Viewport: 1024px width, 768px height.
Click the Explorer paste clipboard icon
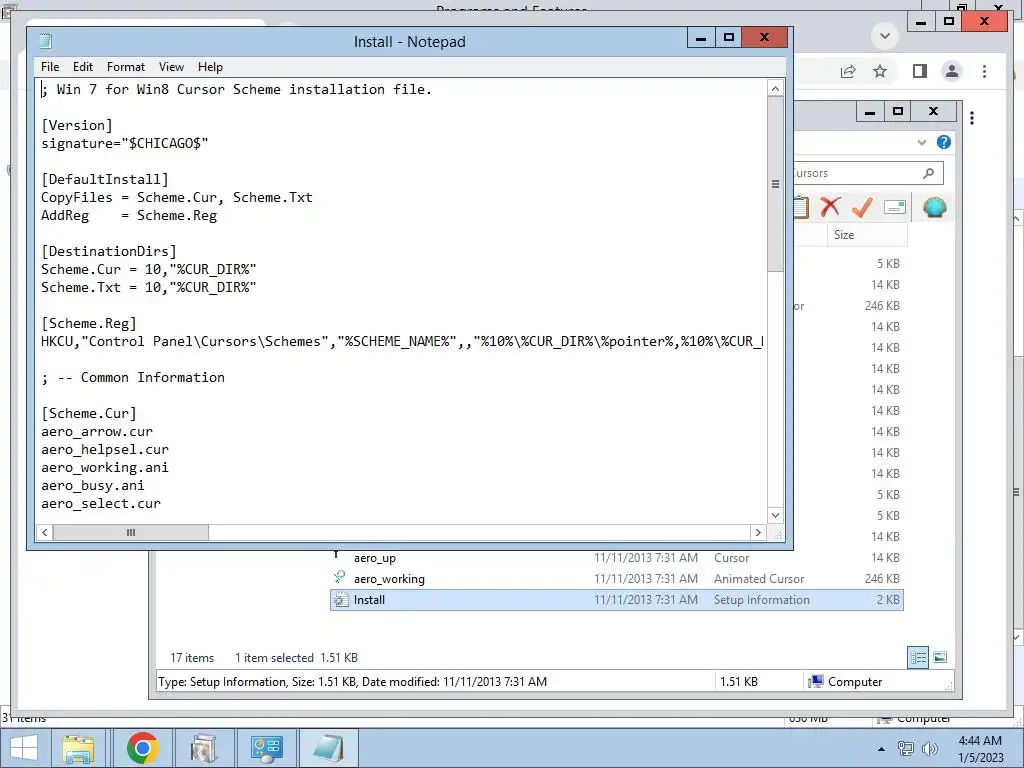[x=801, y=208]
